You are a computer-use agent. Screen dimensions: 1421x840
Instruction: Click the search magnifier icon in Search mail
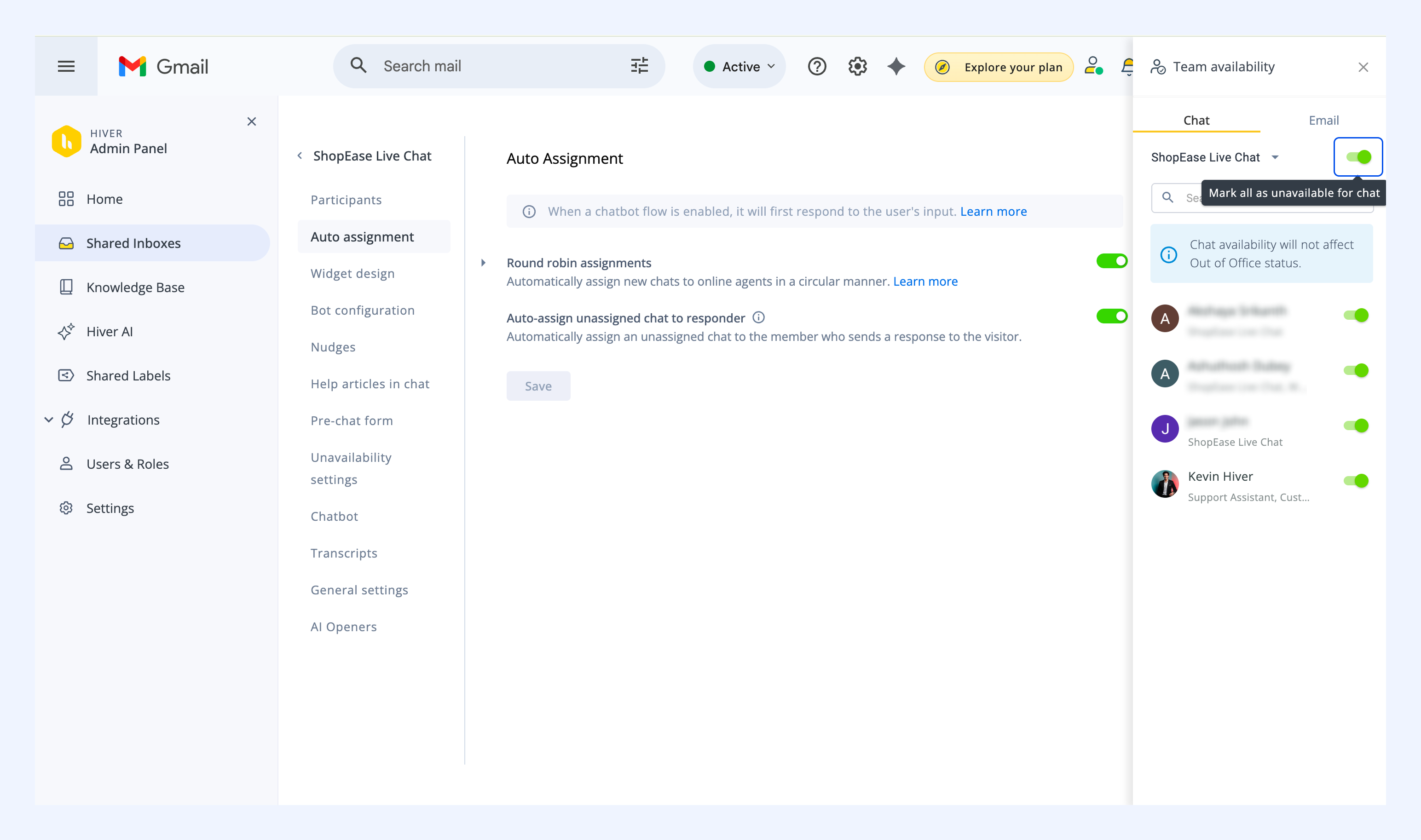click(358, 66)
